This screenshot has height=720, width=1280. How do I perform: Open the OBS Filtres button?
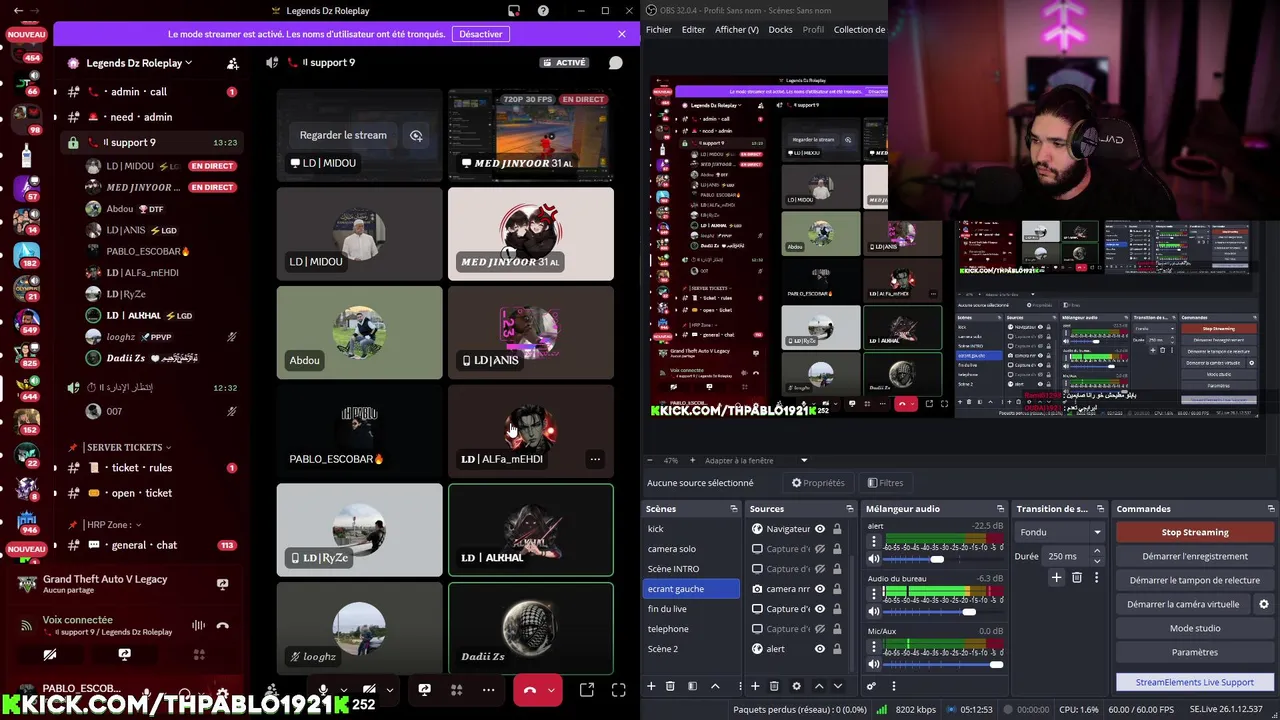pos(885,483)
